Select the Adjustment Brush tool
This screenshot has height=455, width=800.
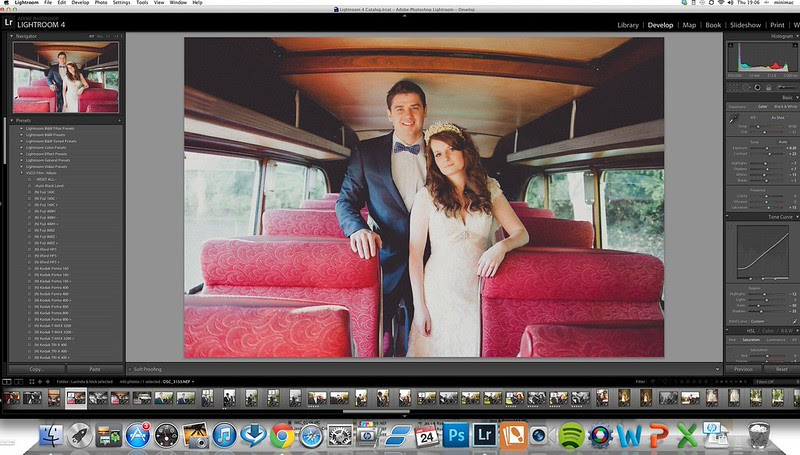click(786, 88)
